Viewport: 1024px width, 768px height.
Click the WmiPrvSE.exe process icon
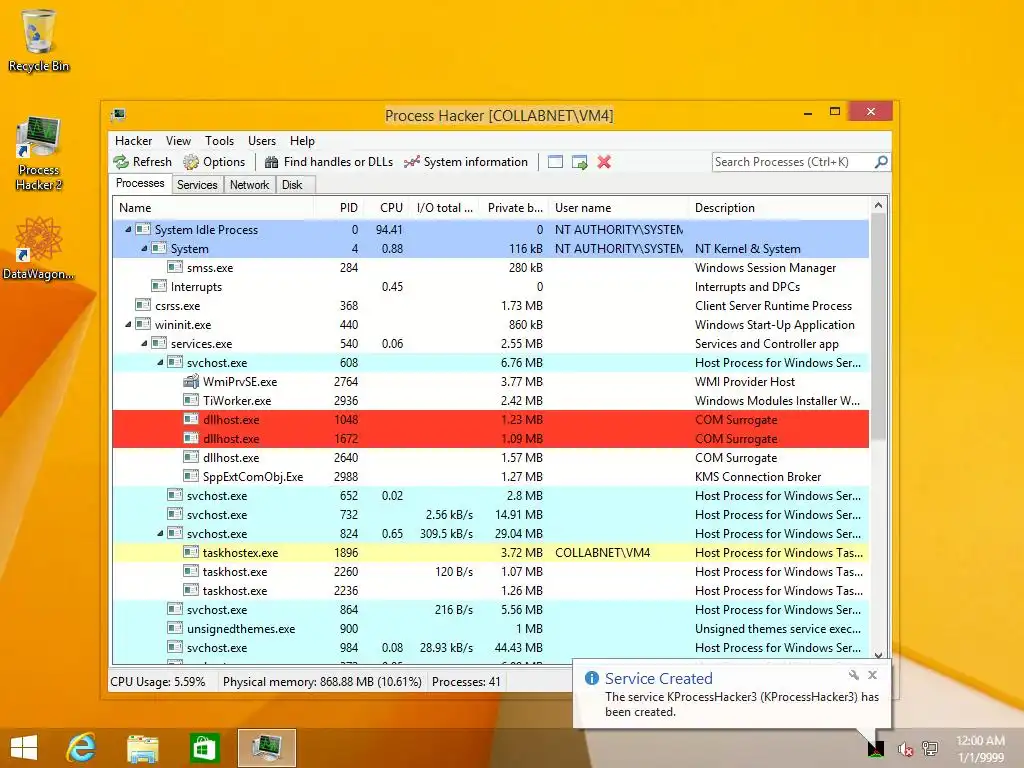click(191, 381)
